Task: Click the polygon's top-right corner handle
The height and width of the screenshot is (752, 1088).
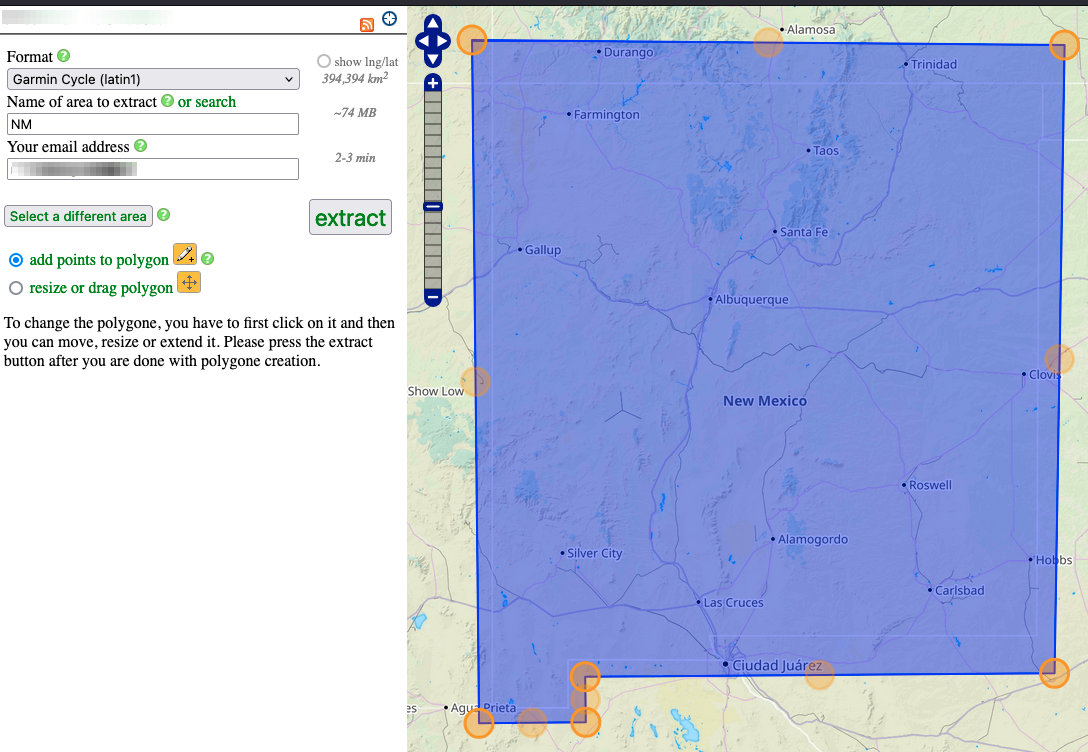Action: coord(1063,45)
